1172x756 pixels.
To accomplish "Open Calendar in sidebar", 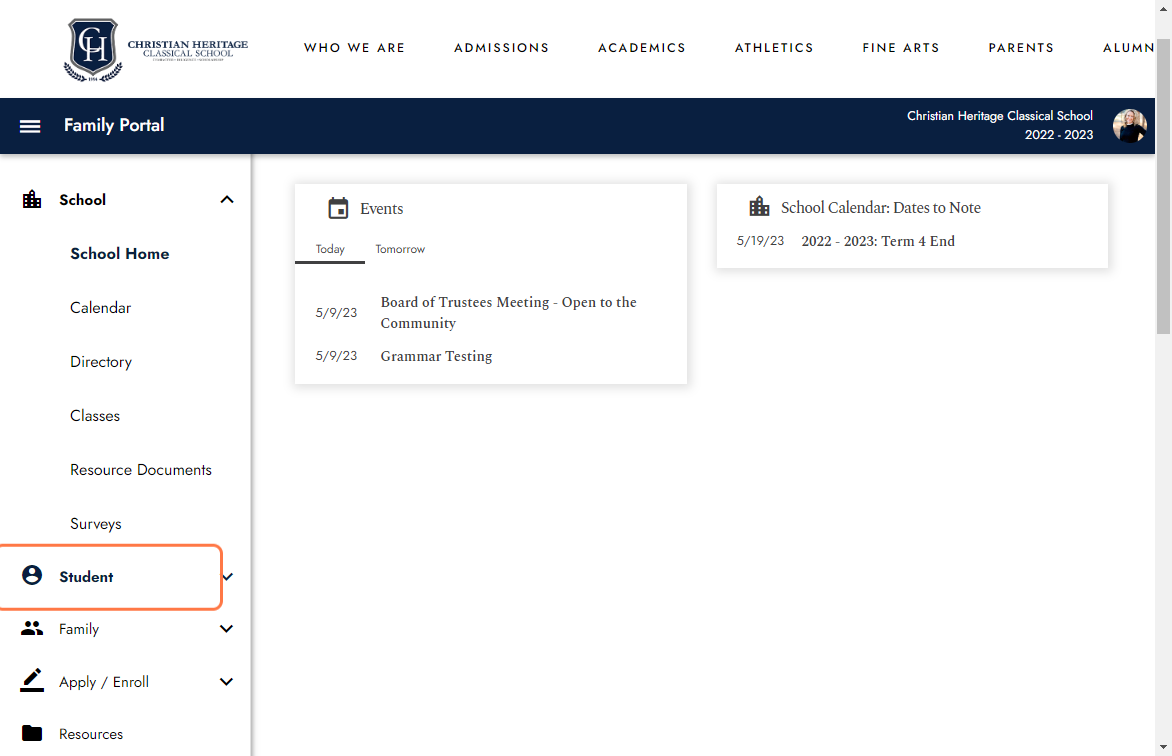I will coord(100,307).
